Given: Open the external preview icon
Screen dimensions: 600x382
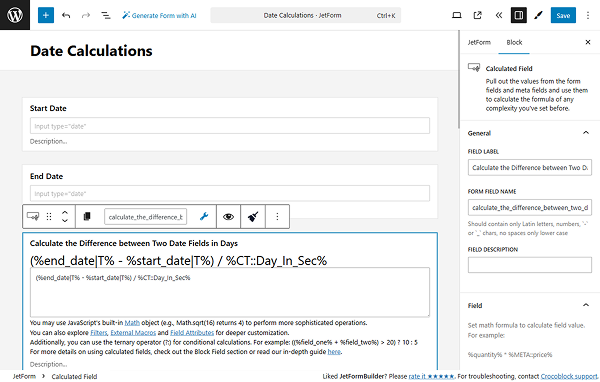Looking at the screenshot, I should point(478,15).
